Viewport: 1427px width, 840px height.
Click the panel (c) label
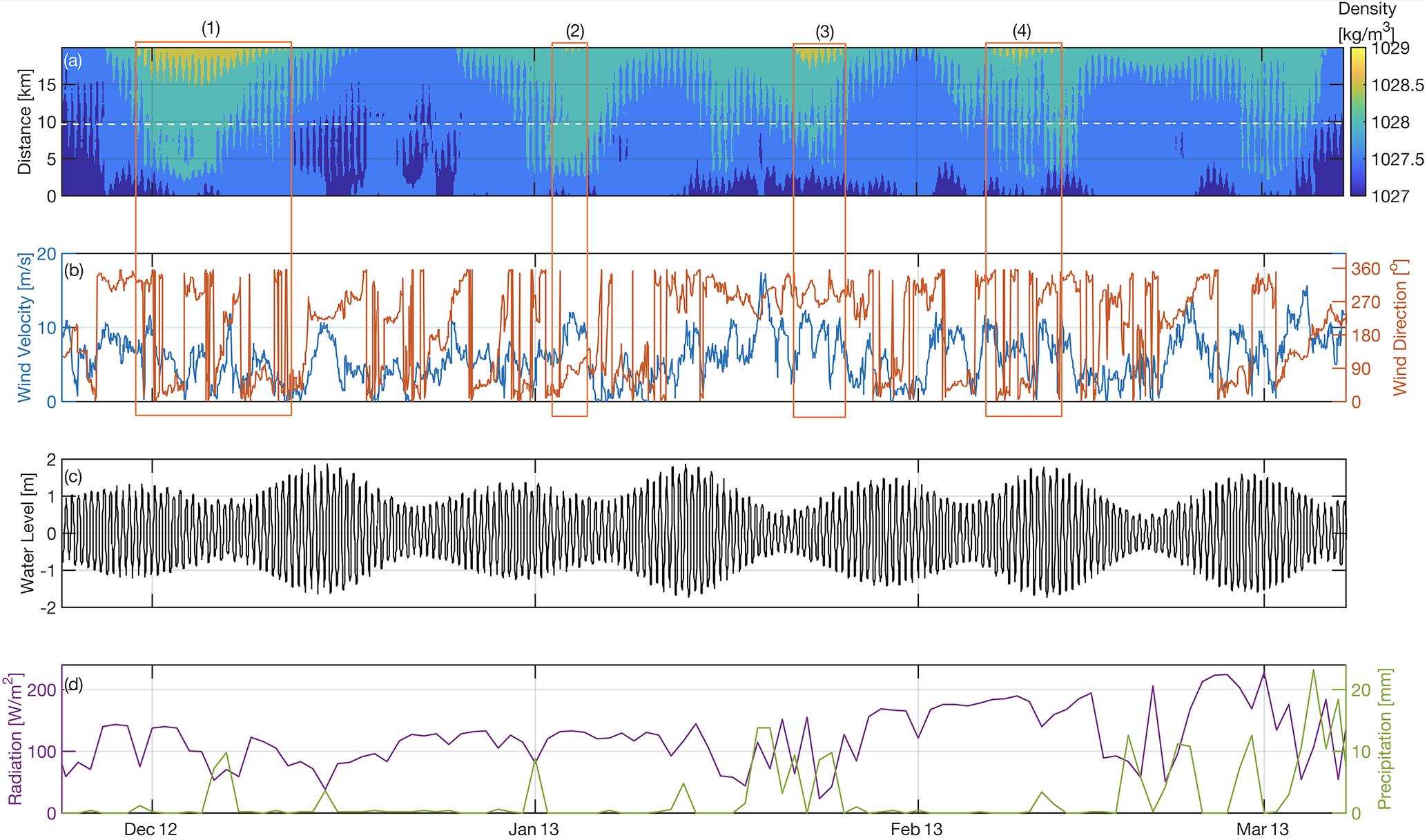(73, 476)
